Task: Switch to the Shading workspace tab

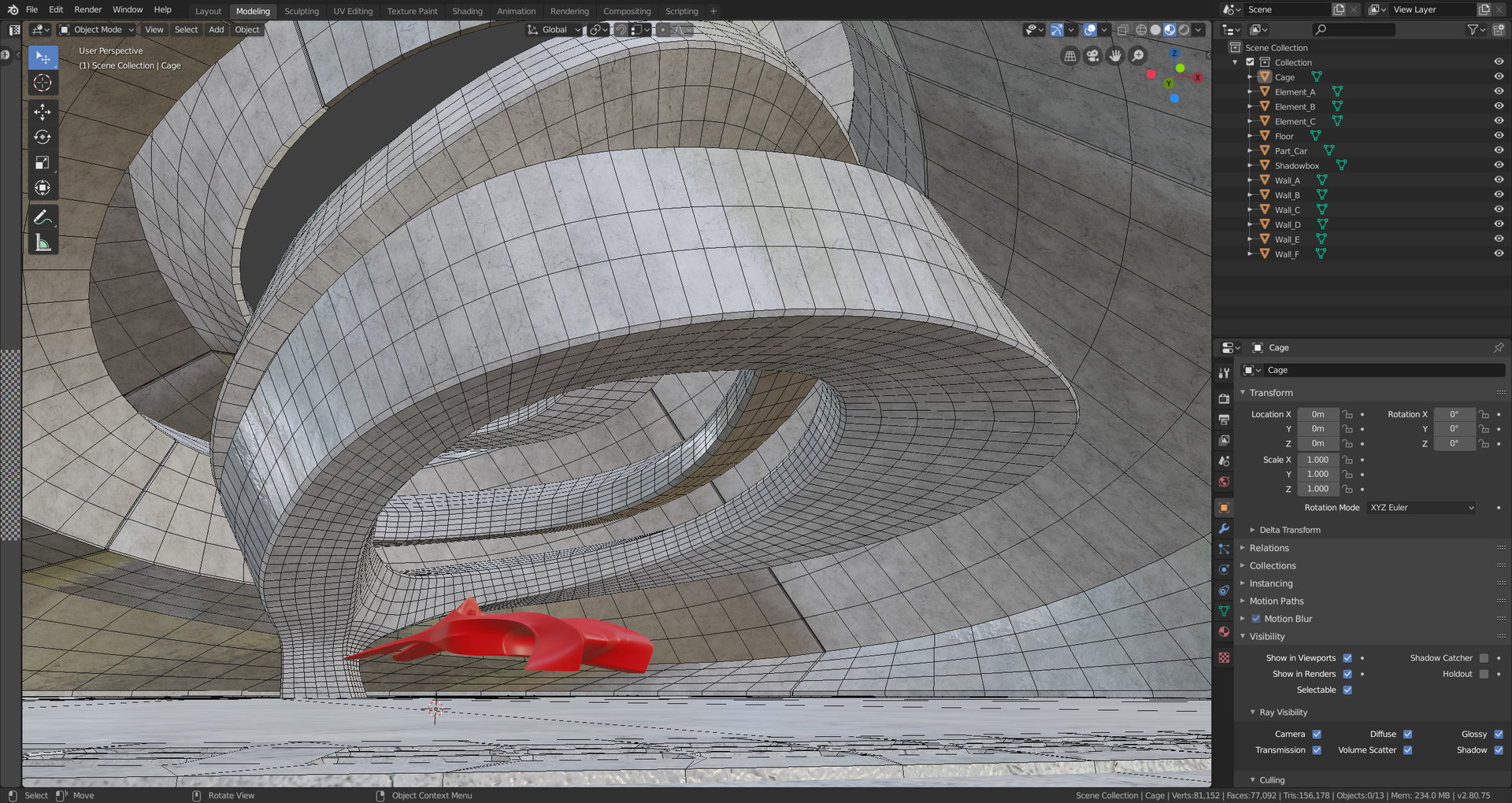Action: pos(467,10)
